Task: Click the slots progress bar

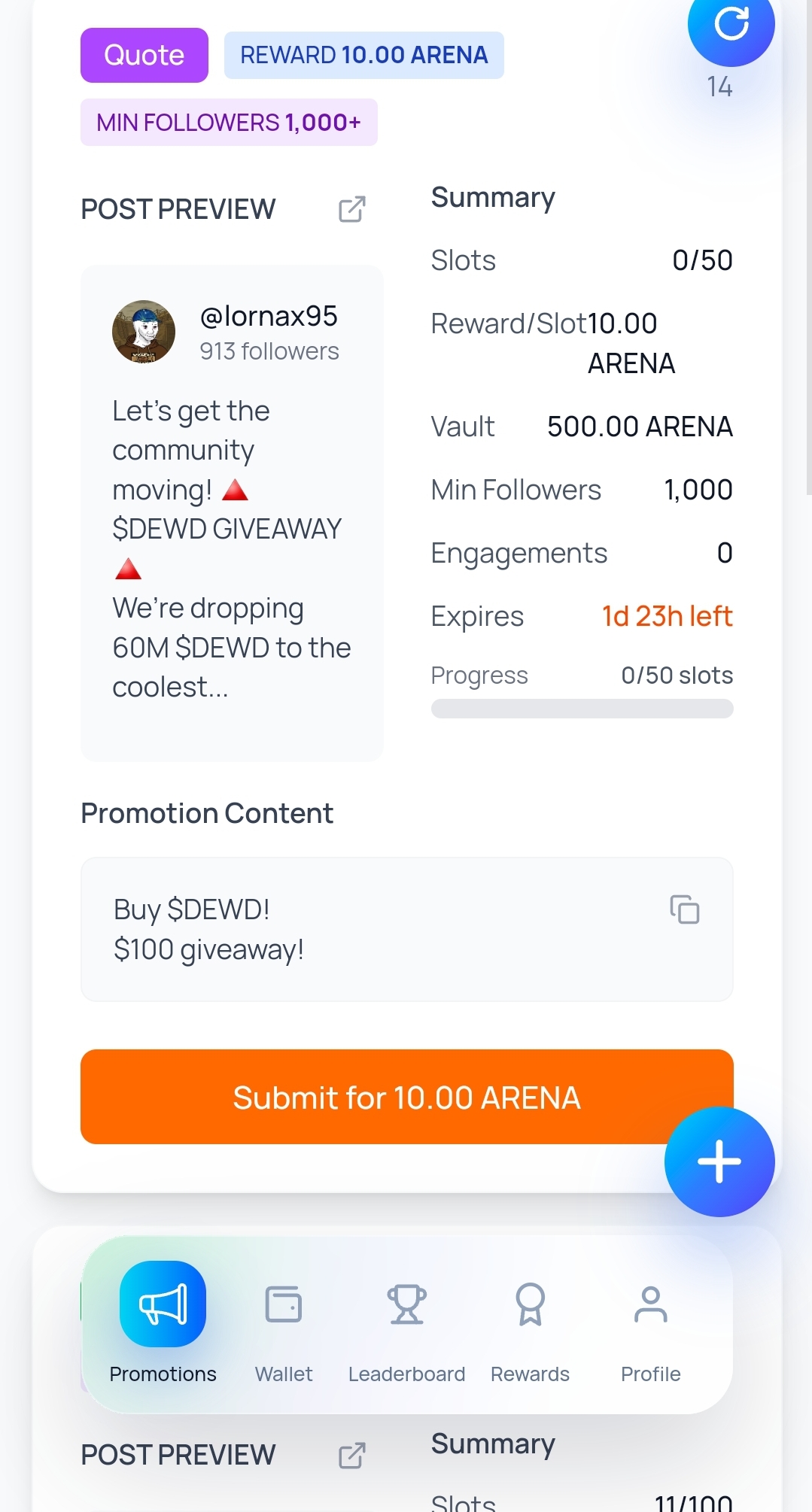Action: tap(582, 709)
